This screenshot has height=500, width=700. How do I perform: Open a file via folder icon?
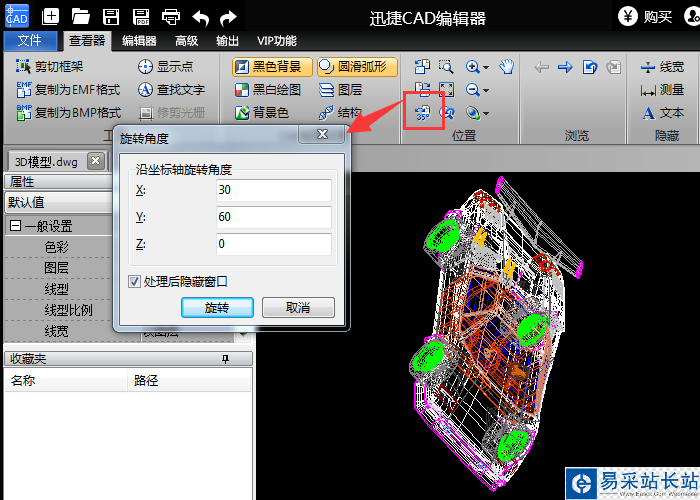pos(81,17)
